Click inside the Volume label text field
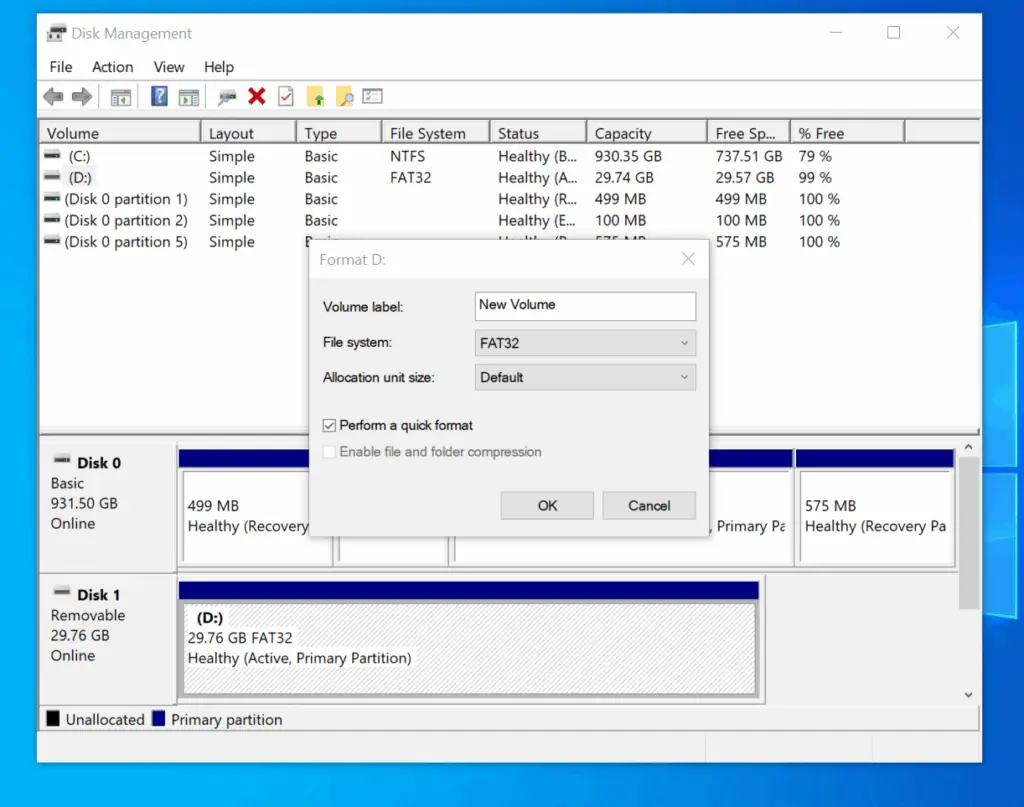The height and width of the screenshot is (807, 1024). click(585, 306)
